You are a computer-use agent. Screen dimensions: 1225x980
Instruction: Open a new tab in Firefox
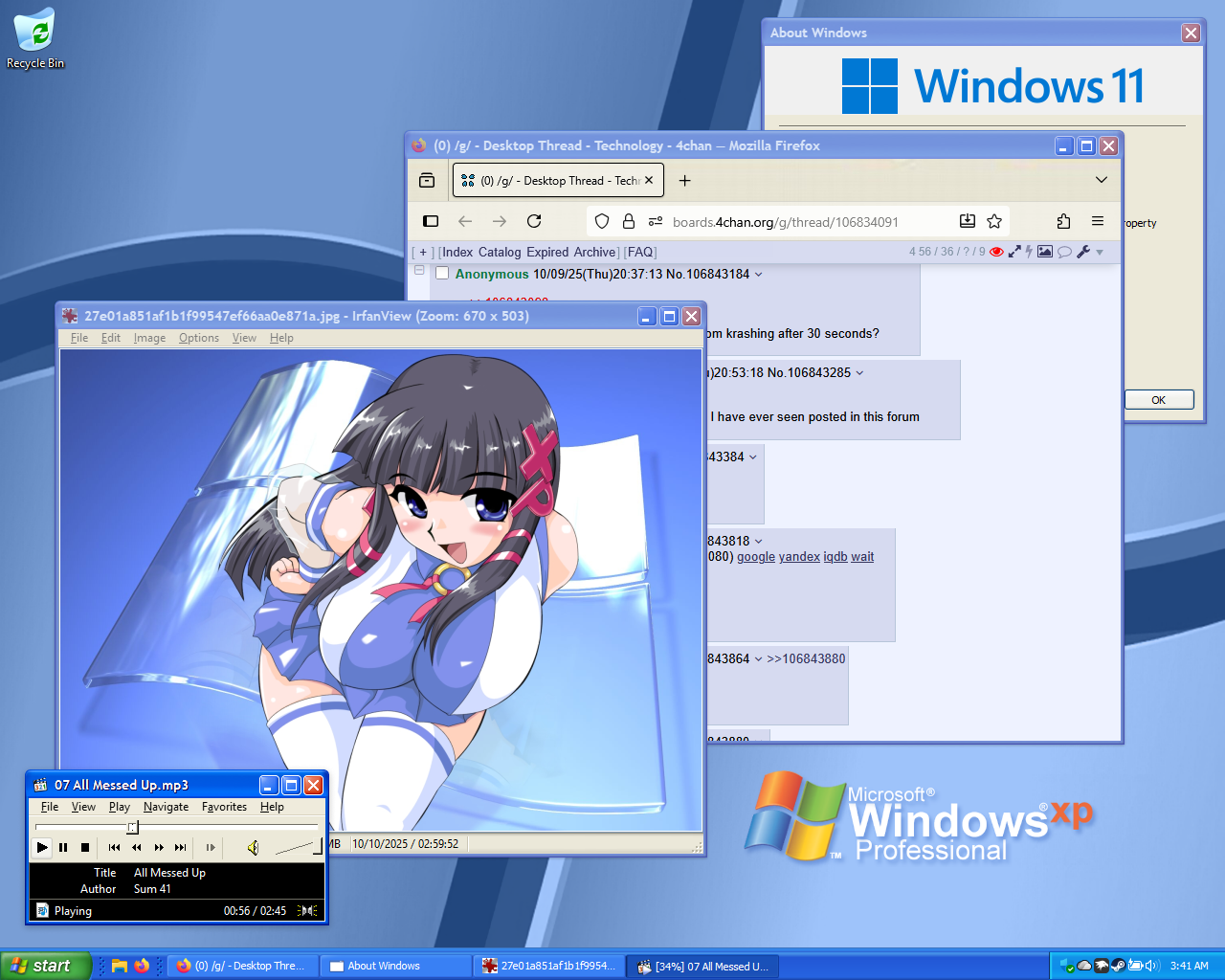click(684, 180)
